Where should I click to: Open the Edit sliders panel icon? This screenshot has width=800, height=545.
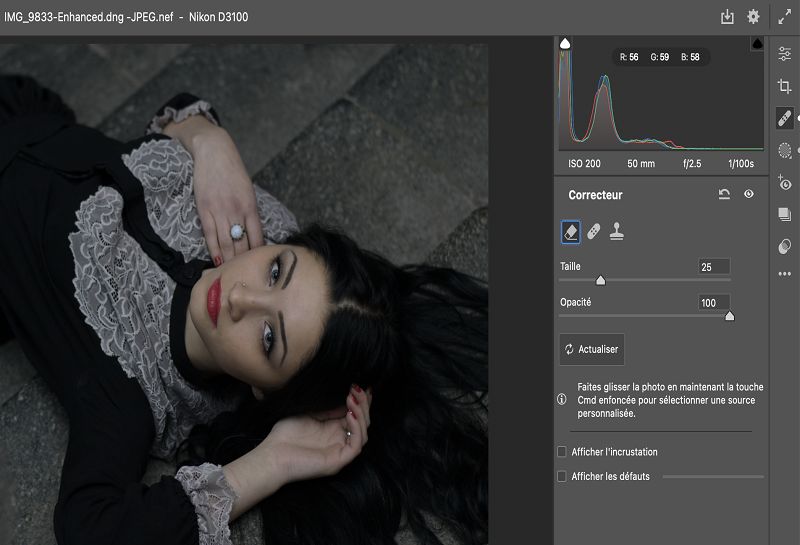click(785, 53)
